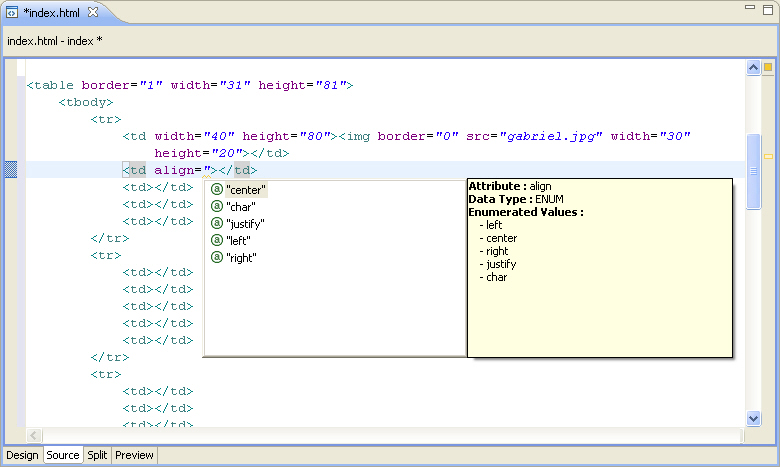Select "center" from the autocomplete list

246,189
